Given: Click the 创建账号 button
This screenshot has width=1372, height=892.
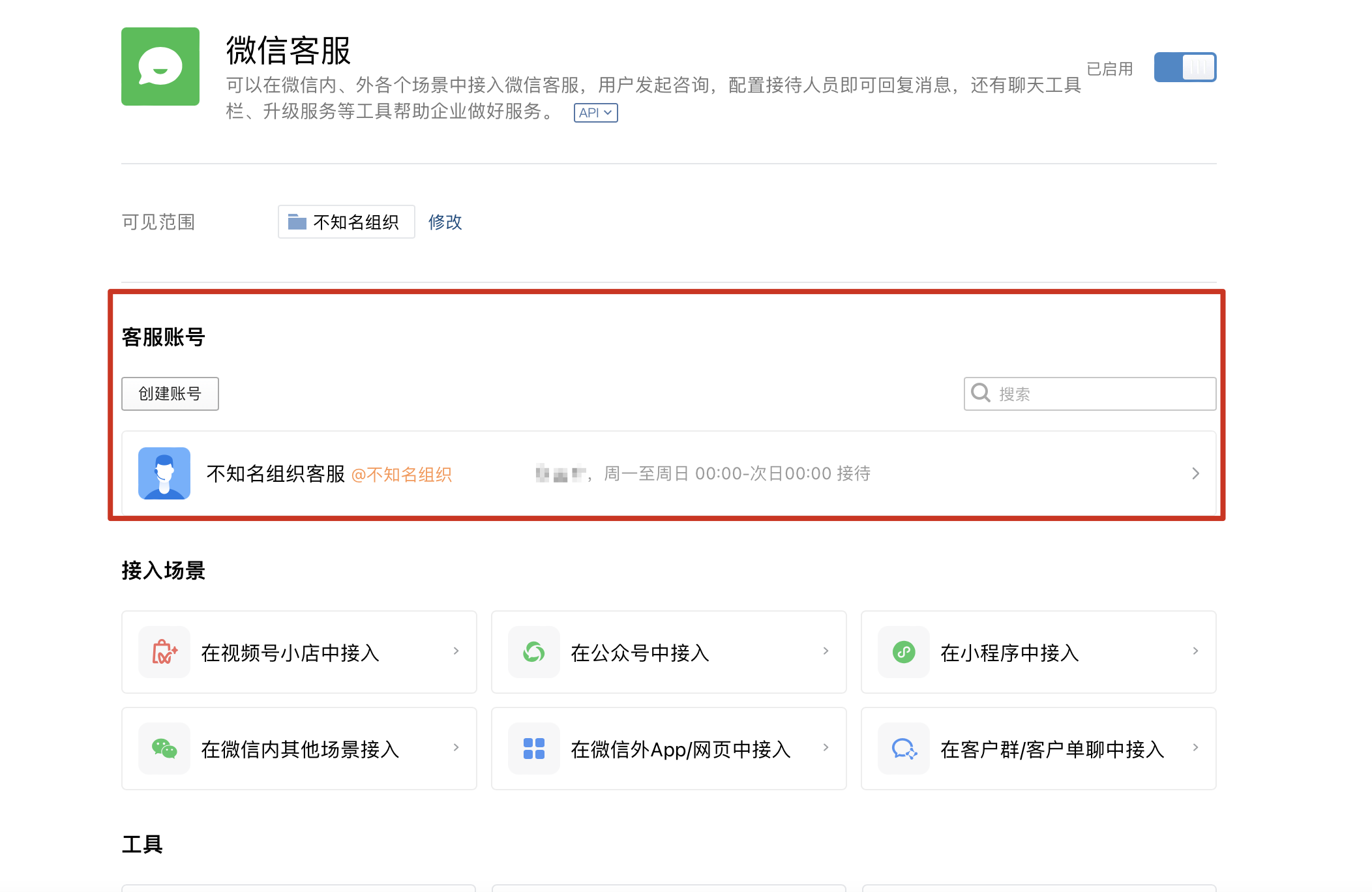Looking at the screenshot, I should pyautogui.click(x=170, y=394).
